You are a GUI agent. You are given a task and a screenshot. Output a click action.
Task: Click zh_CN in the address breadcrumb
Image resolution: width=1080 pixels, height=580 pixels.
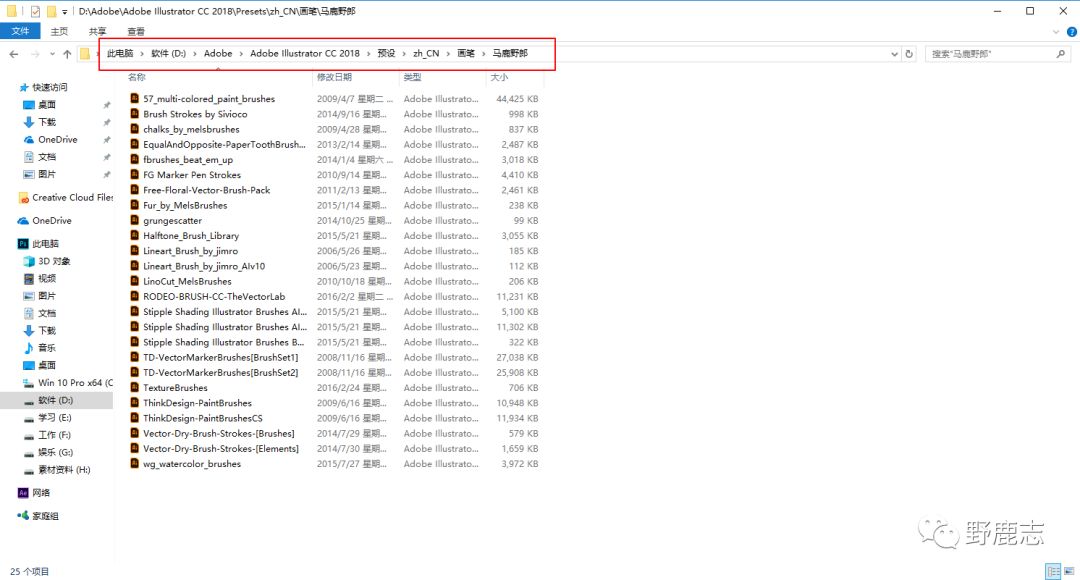(x=426, y=53)
